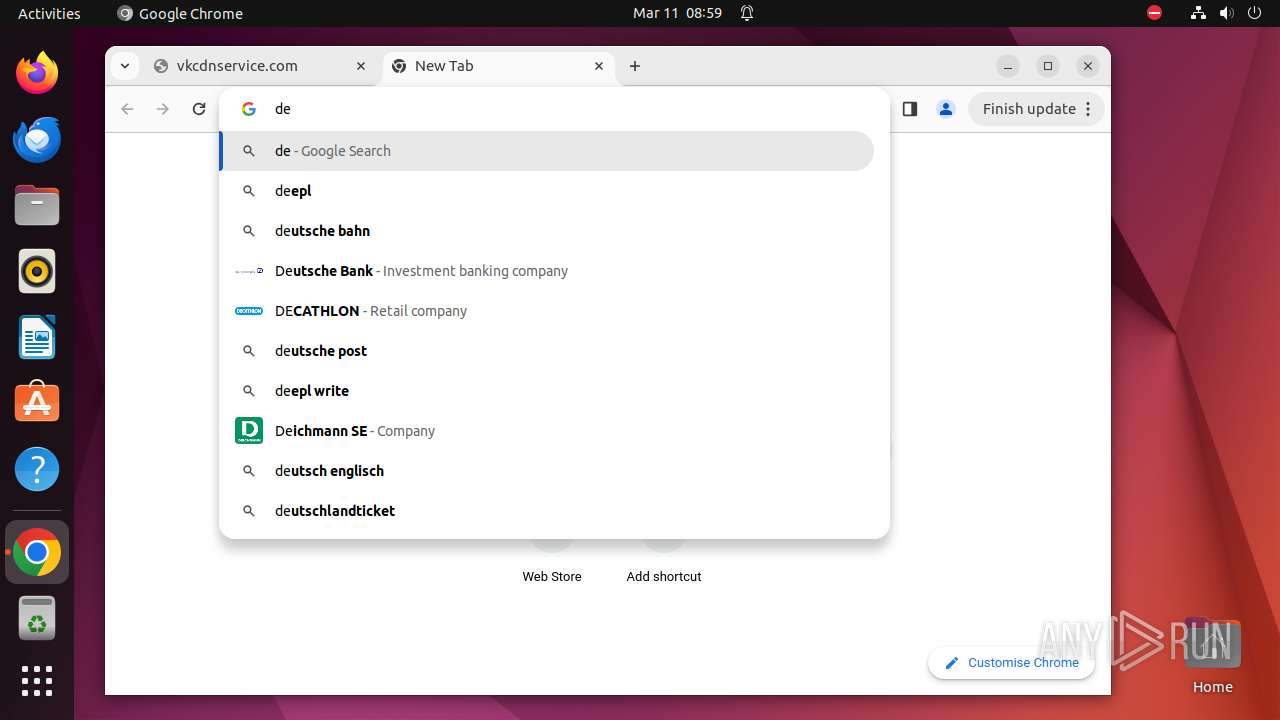Select 'Deichmann SE - Company' suggestion

click(x=546, y=431)
